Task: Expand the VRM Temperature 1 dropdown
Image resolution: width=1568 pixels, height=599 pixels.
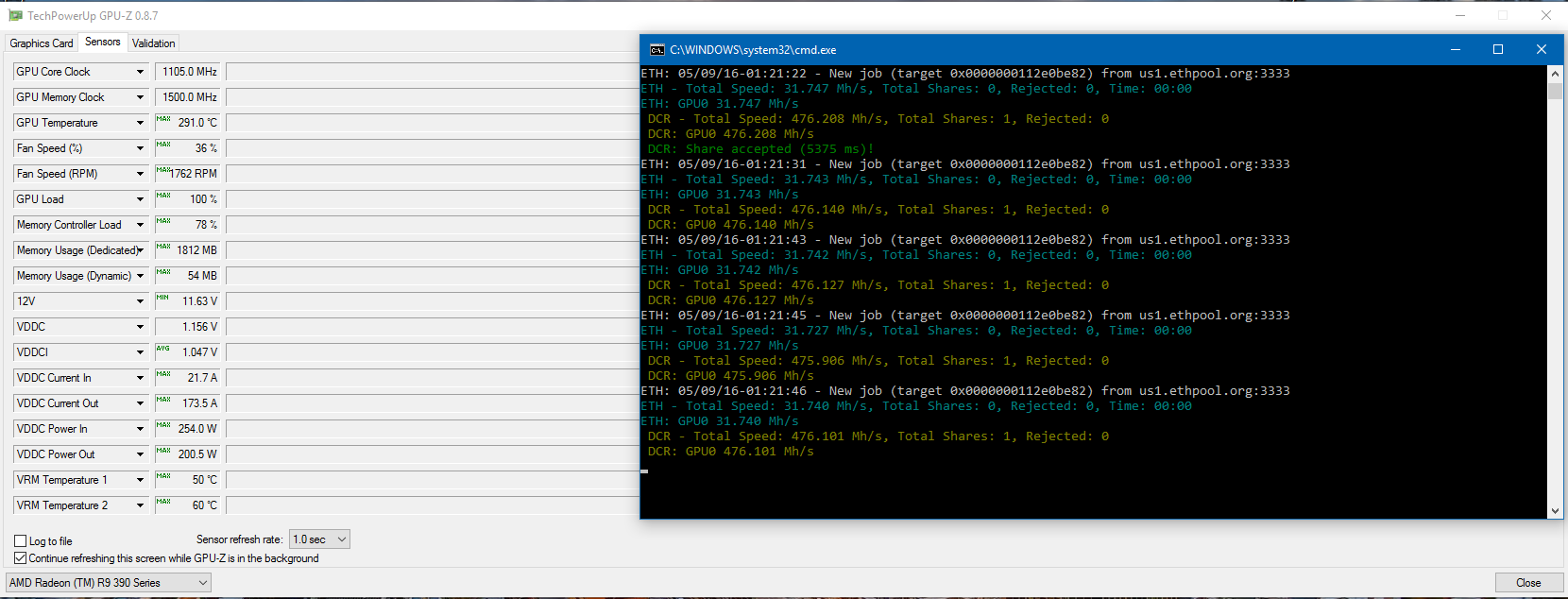Action: click(140, 480)
